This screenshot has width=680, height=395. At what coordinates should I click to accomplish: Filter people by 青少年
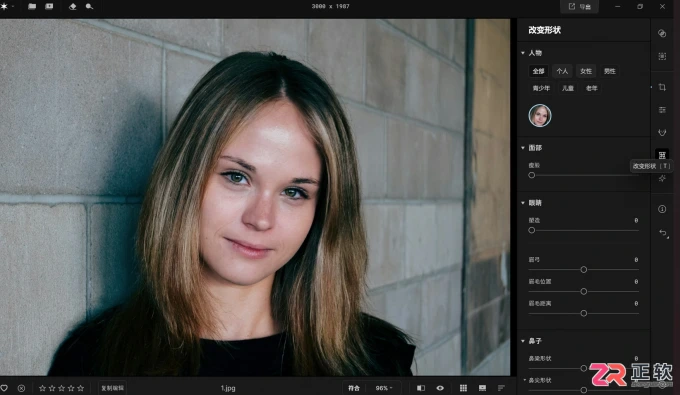coord(541,88)
